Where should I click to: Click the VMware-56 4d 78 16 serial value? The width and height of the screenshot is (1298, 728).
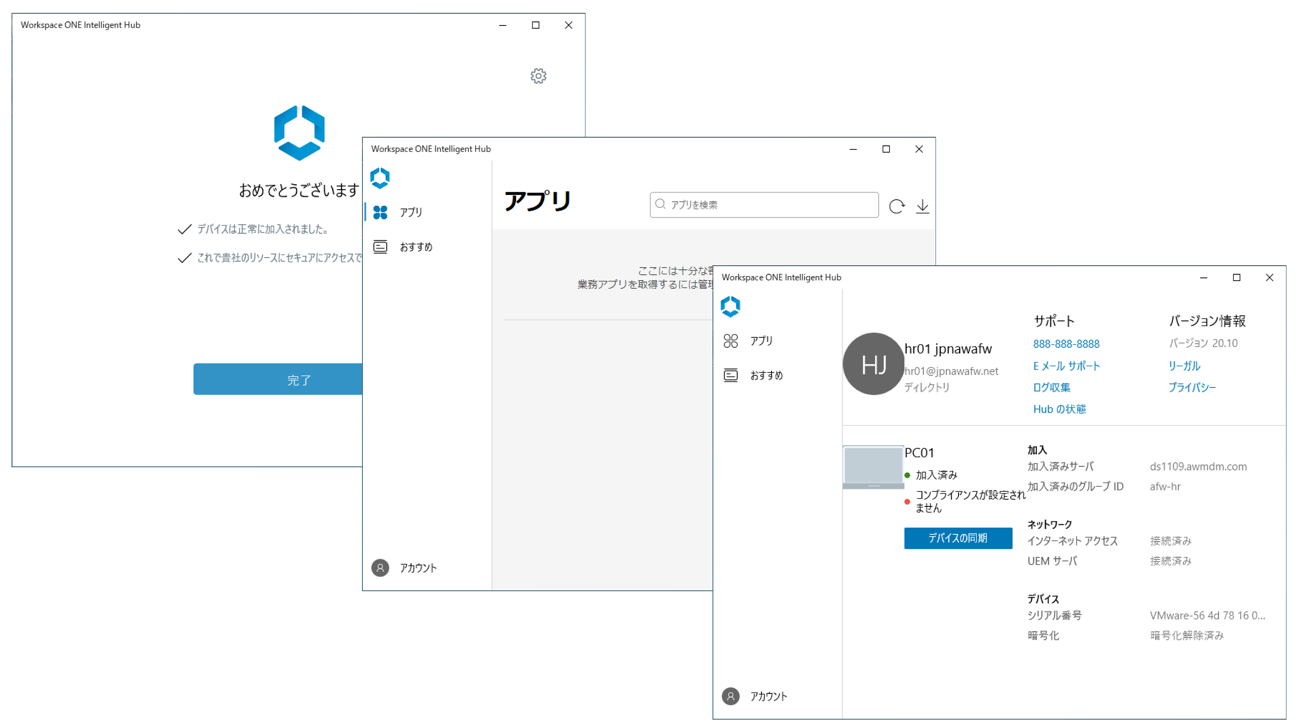pos(1207,616)
